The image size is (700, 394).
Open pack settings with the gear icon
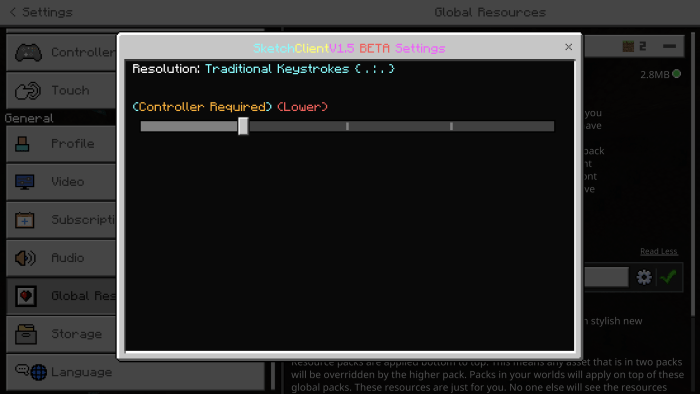coord(644,277)
